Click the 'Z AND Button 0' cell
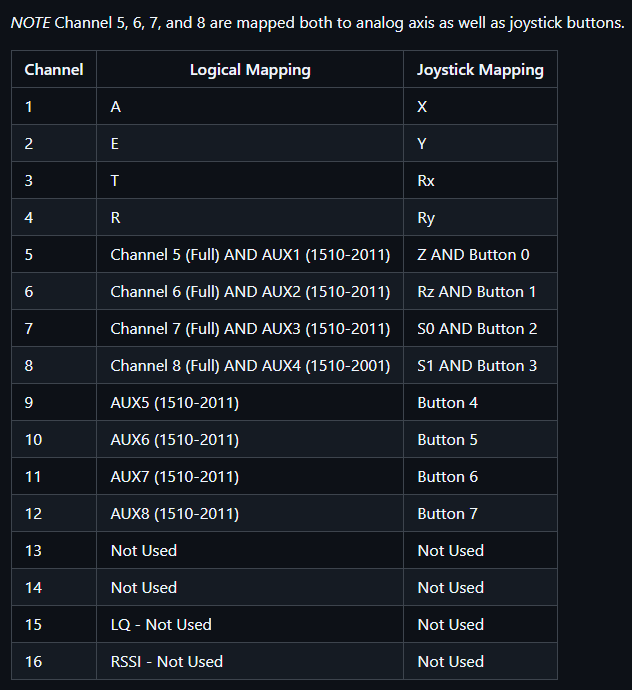The width and height of the screenshot is (632, 690). pyautogui.click(x=473, y=255)
